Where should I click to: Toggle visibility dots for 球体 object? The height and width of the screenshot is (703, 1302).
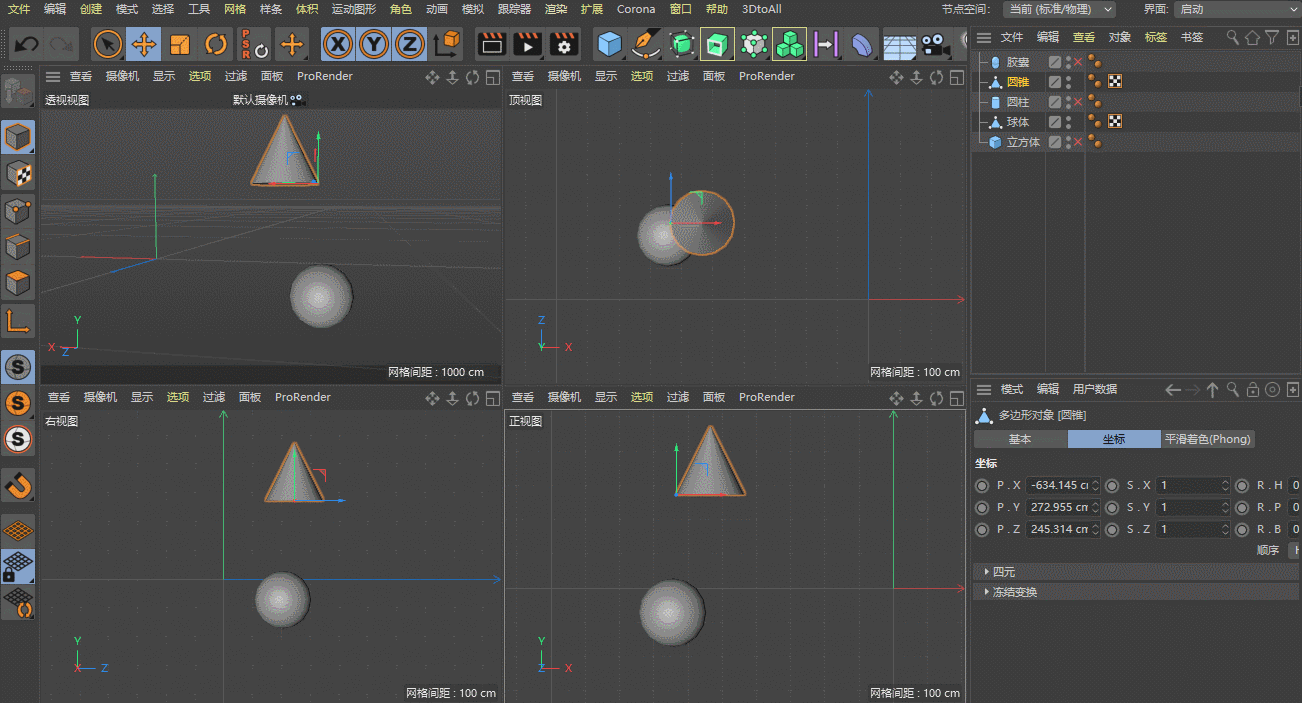1068,122
